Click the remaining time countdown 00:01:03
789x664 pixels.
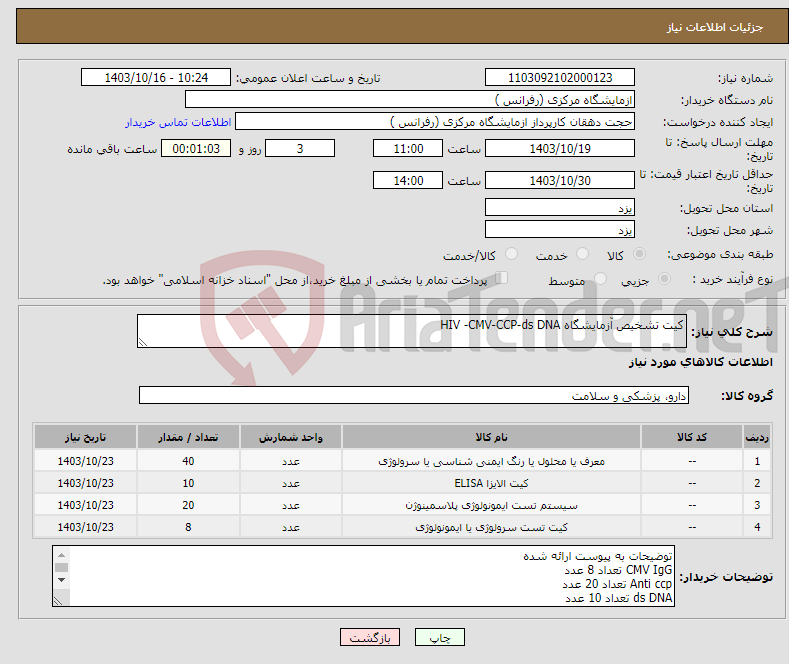196,148
